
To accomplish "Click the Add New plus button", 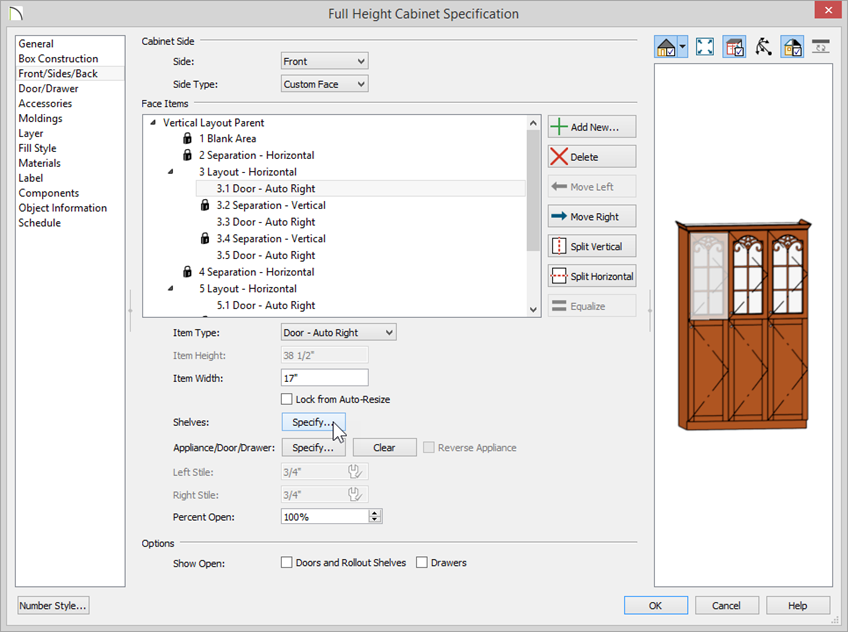I will coord(592,127).
